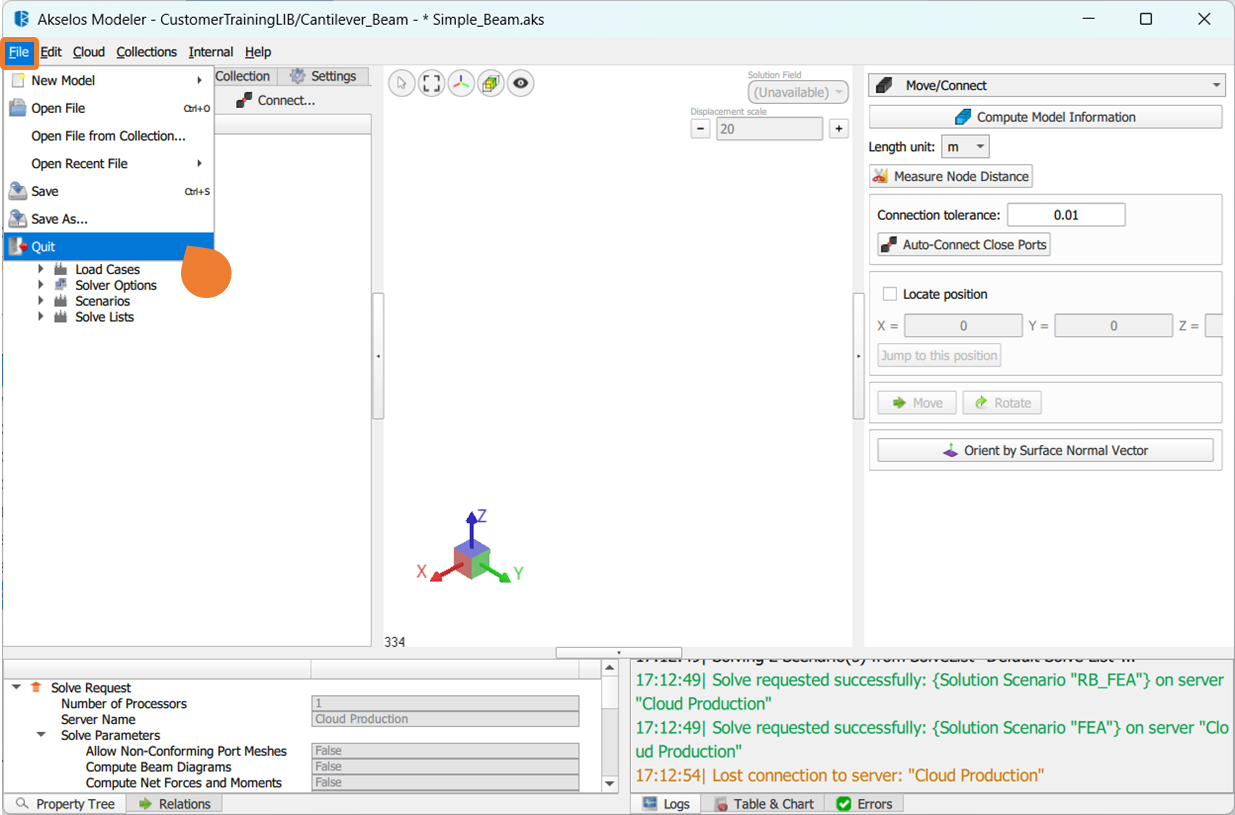
Task: Click the Lost connection to server log line
Action: pyautogui.click(x=840, y=775)
